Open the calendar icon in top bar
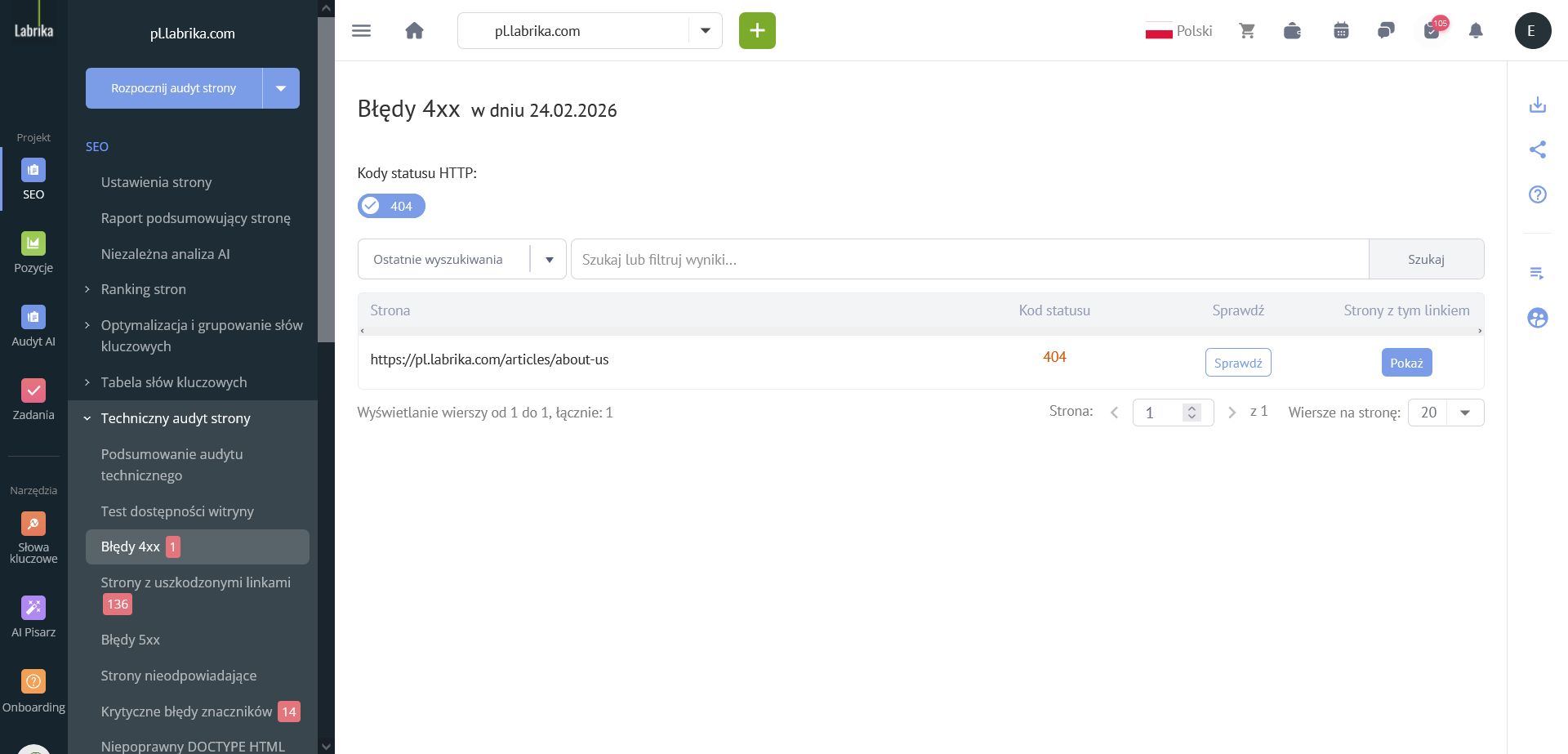 [x=1341, y=31]
